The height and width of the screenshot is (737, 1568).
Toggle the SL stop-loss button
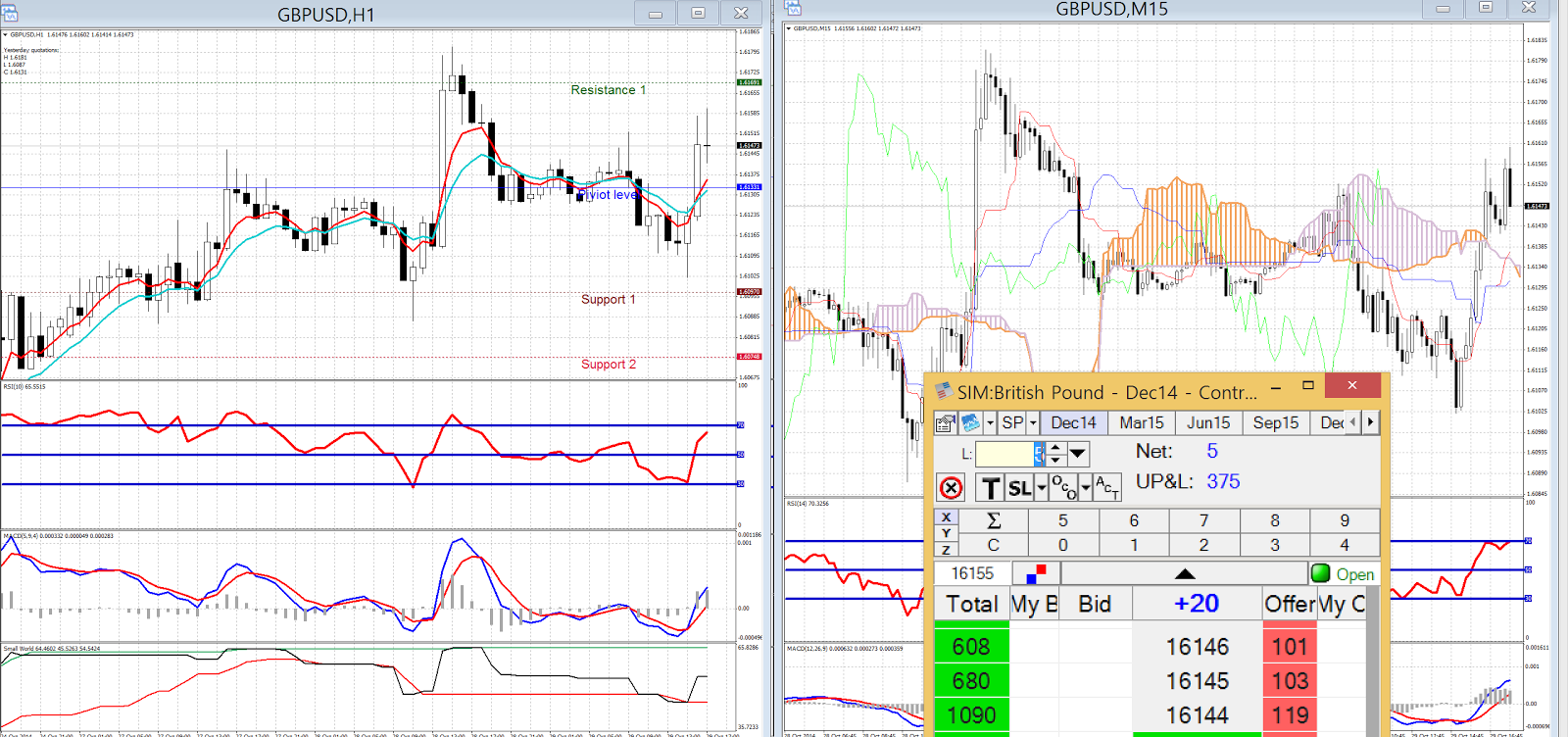[x=1019, y=488]
